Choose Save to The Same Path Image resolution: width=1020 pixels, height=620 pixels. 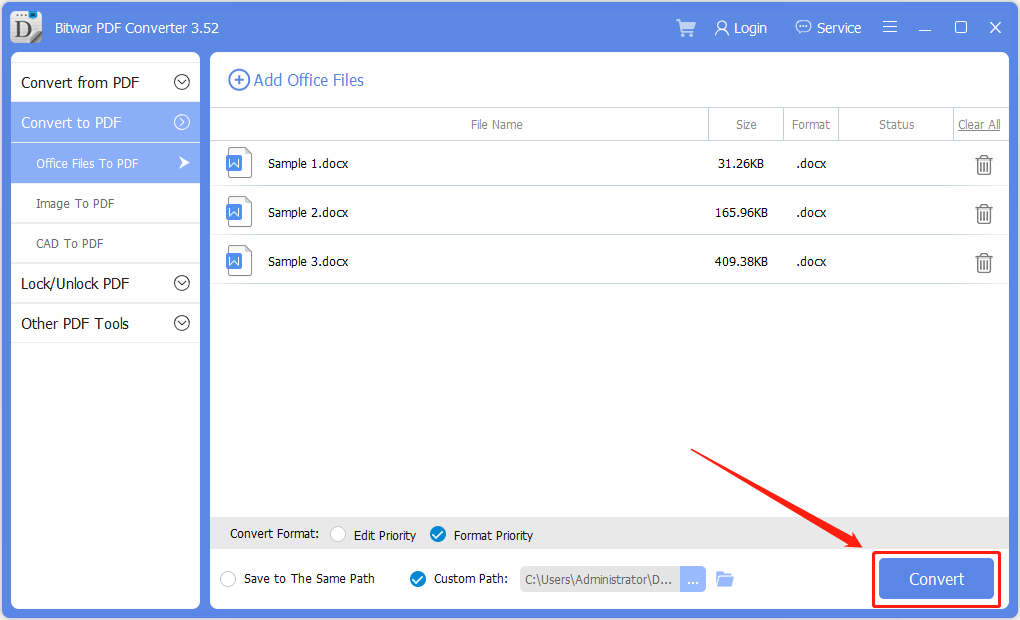pos(228,579)
